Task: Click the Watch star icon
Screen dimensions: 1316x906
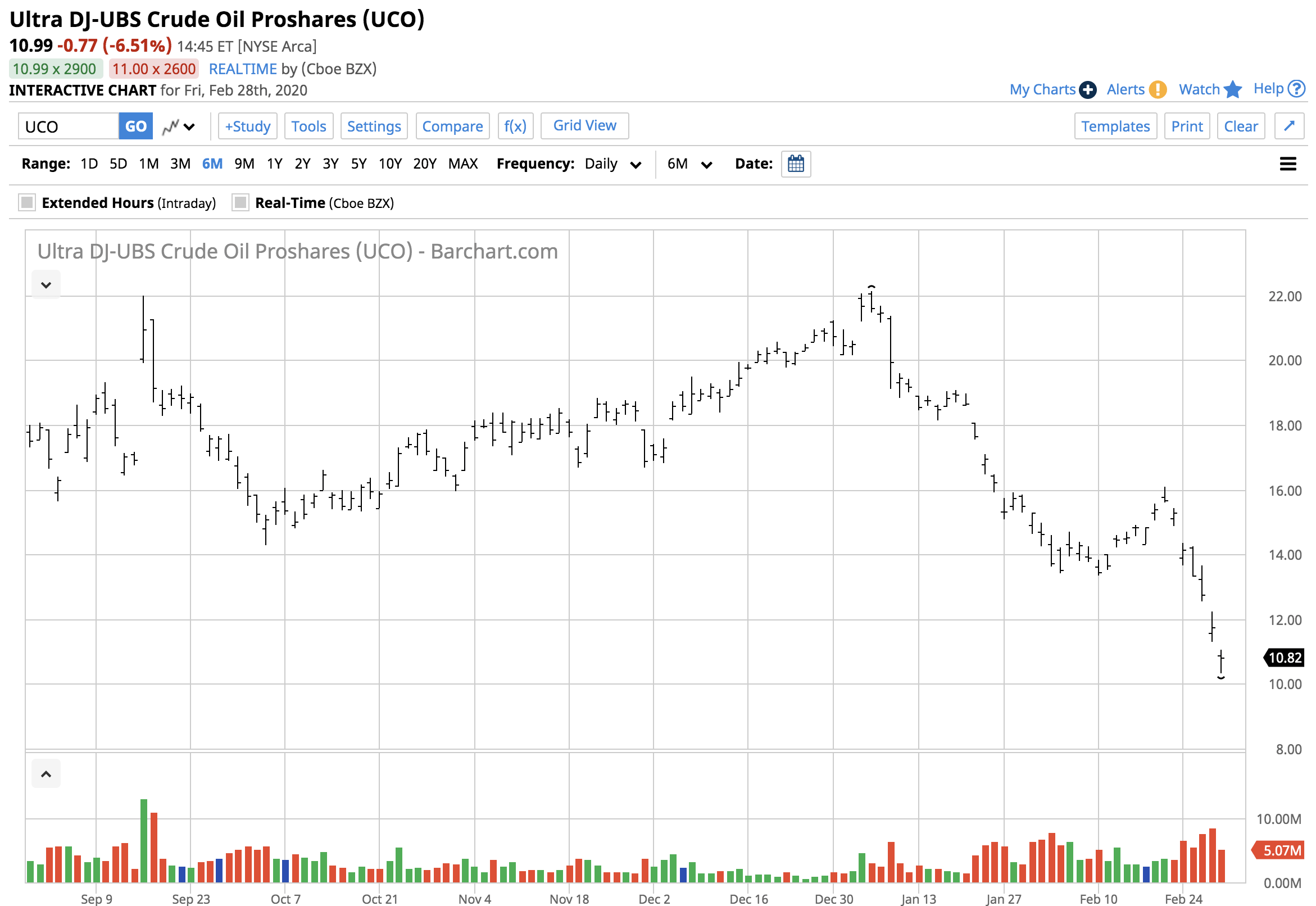Action: [1233, 90]
